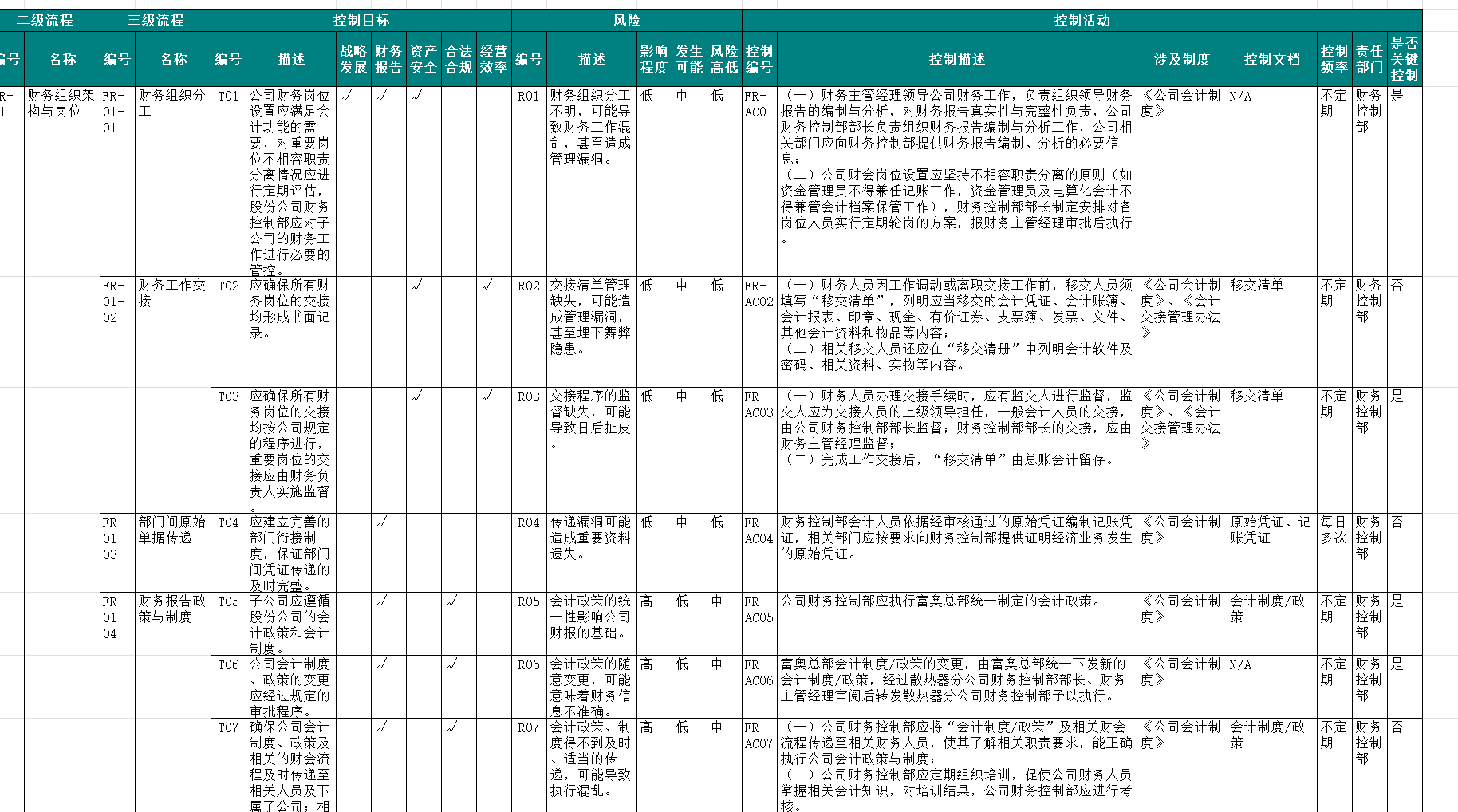This screenshot has height=812, width=1458.
Task: Click the 风险高低 column header
Action: 724,59
